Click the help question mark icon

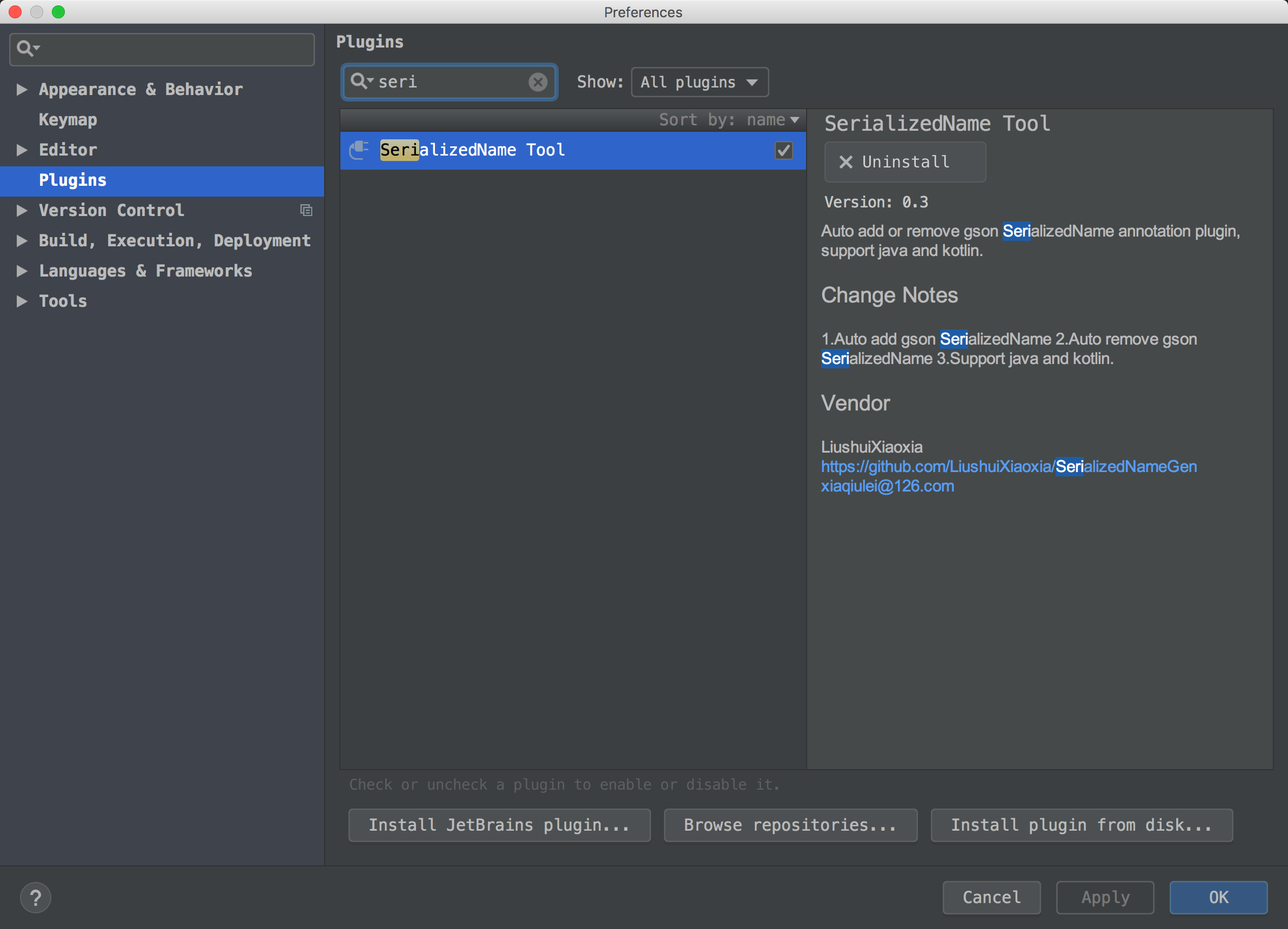pos(35,898)
